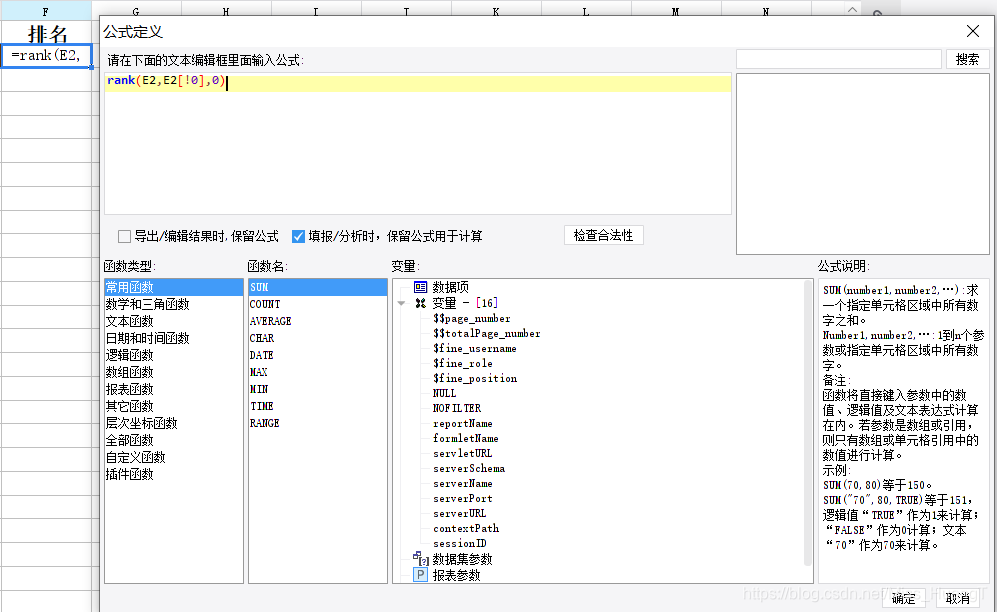Click the 取消 cancel button
Screen dimensions: 997x612
(x=957, y=598)
